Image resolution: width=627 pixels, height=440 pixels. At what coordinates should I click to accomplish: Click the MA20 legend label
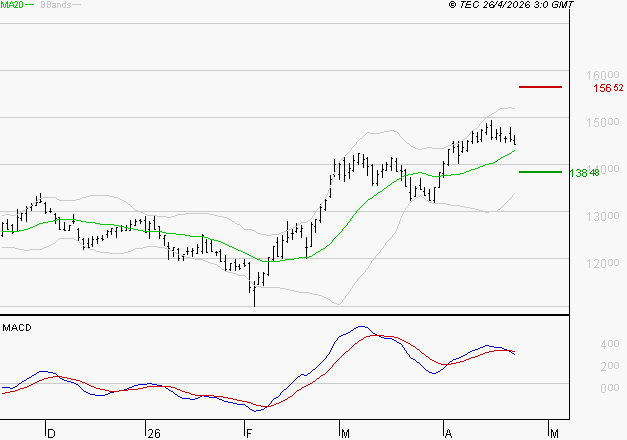point(12,5)
